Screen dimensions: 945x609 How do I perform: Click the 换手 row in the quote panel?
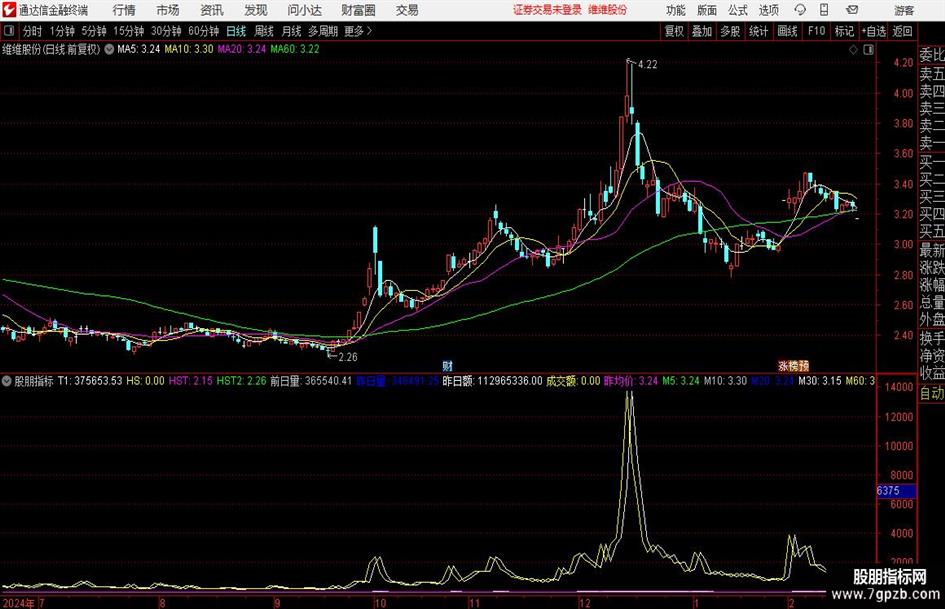(932, 338)
